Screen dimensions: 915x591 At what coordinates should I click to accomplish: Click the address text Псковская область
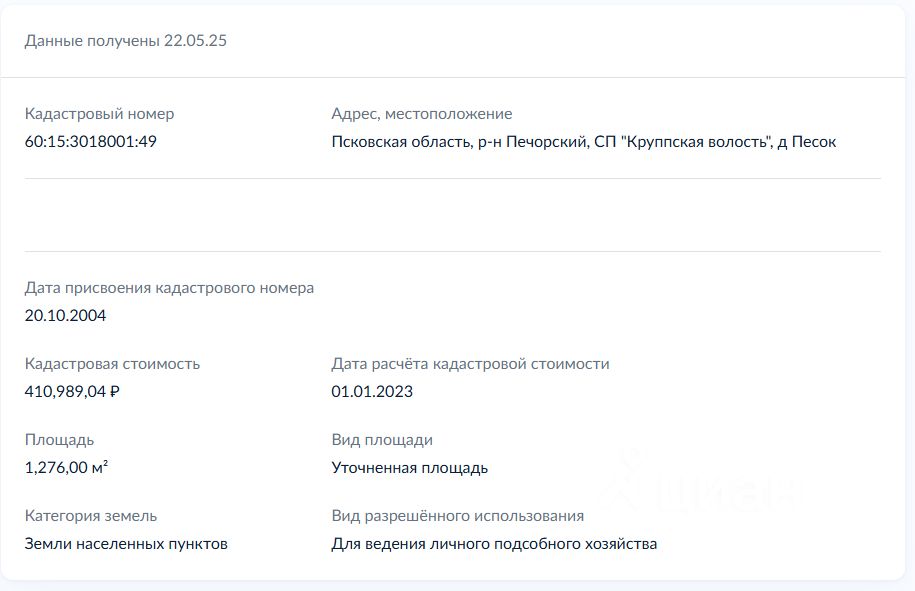[x=402, y=142]
